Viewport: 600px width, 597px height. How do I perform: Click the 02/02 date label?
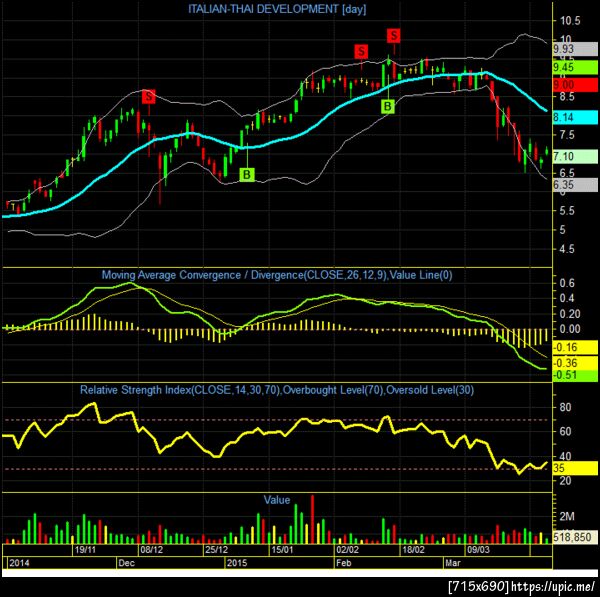pyautogui.click(x=347, y=550)
